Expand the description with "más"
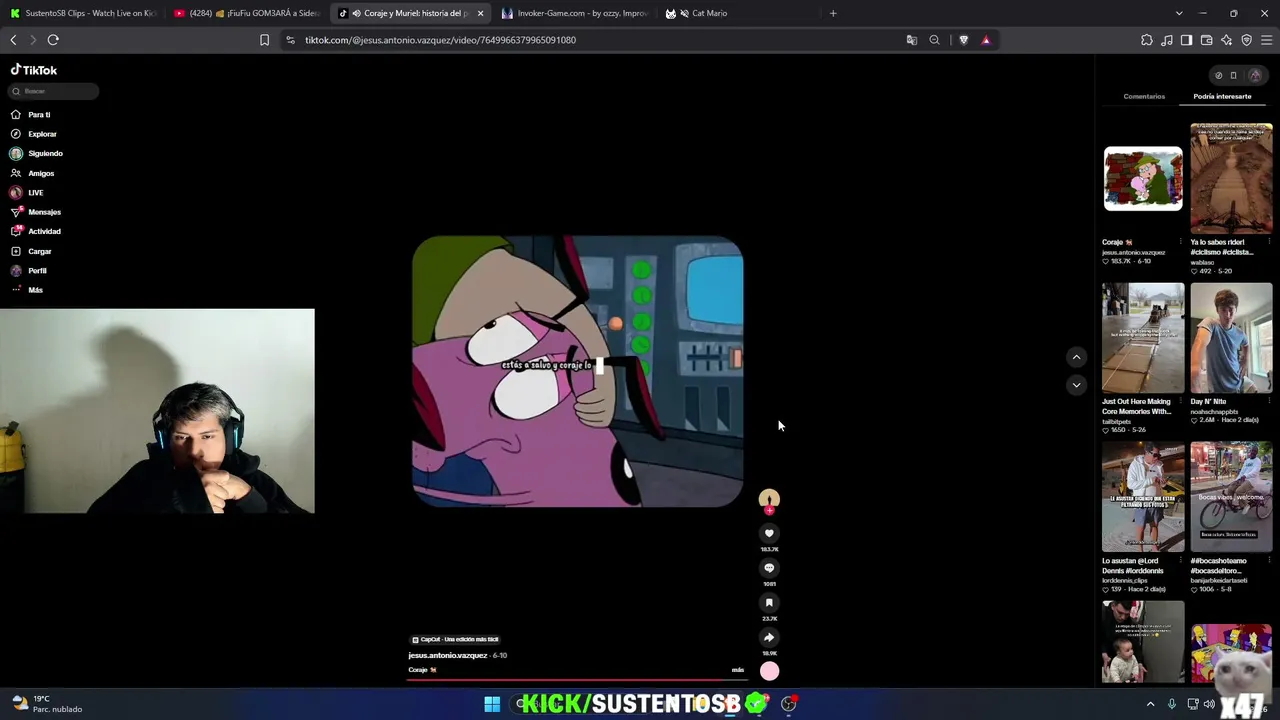 [738, 670]
